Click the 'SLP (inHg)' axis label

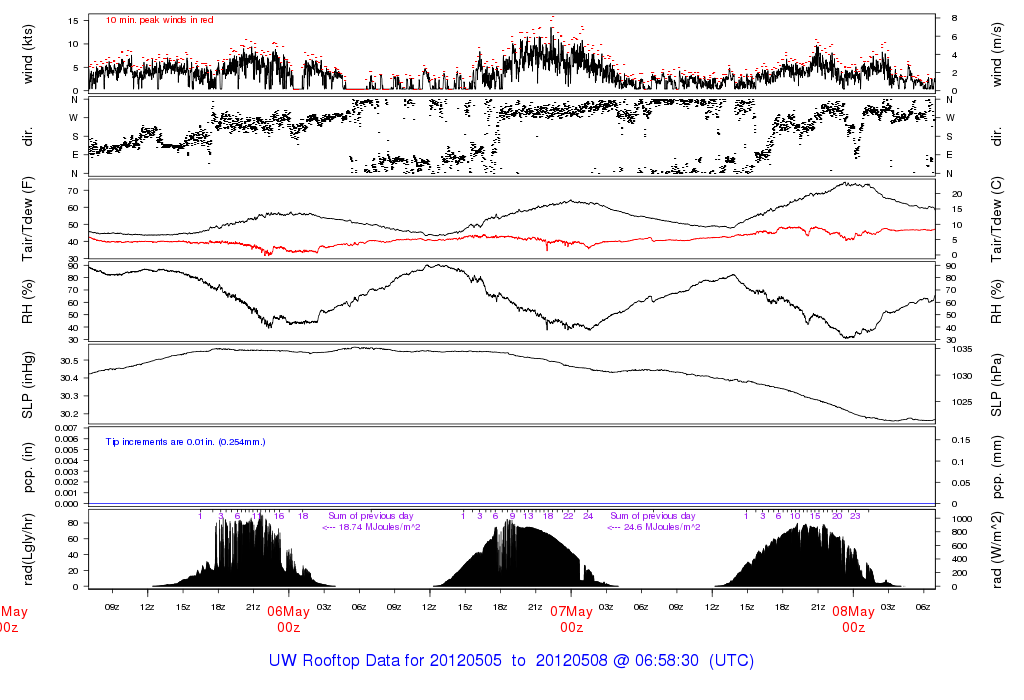point(27,385)
